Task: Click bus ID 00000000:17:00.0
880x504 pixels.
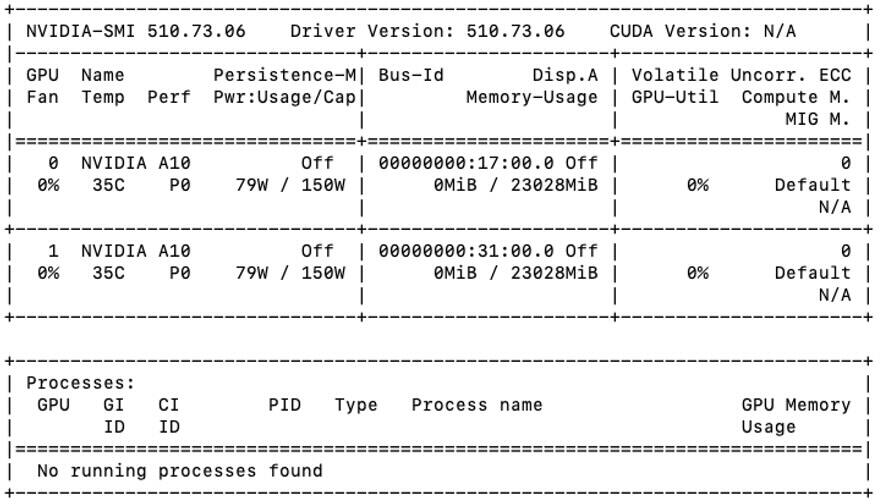Action: 466,163
